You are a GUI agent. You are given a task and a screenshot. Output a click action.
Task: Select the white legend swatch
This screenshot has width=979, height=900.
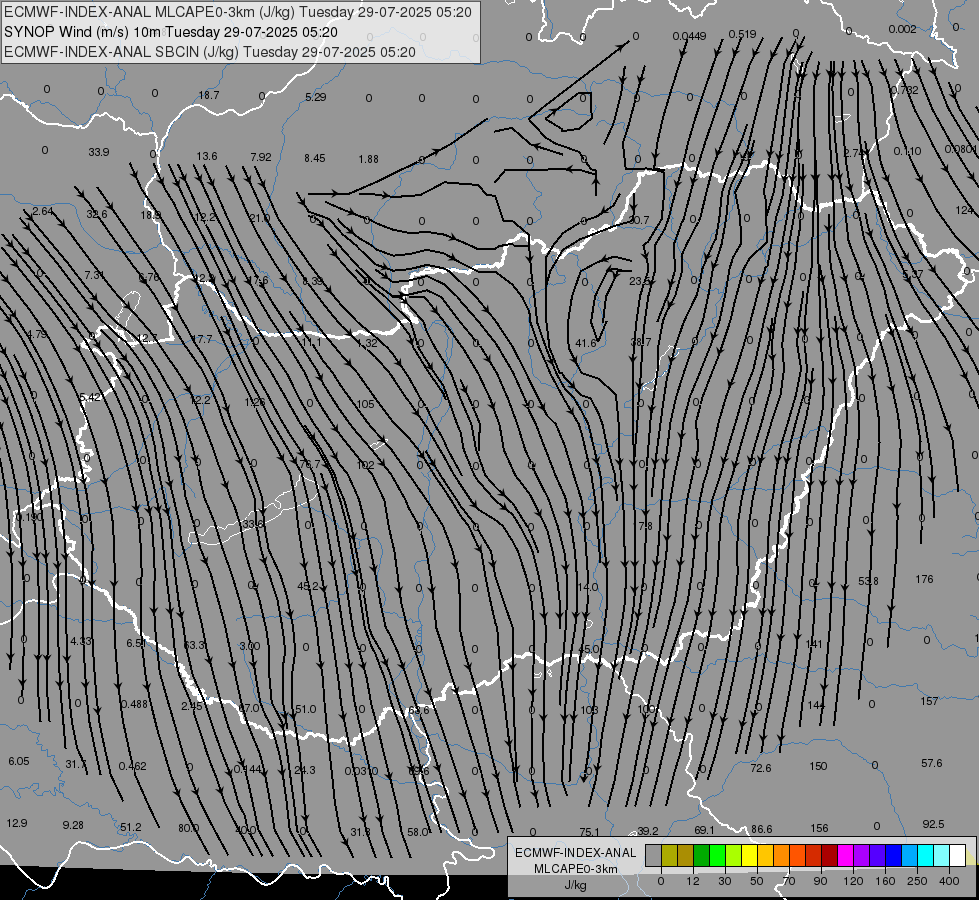[957, 856]
